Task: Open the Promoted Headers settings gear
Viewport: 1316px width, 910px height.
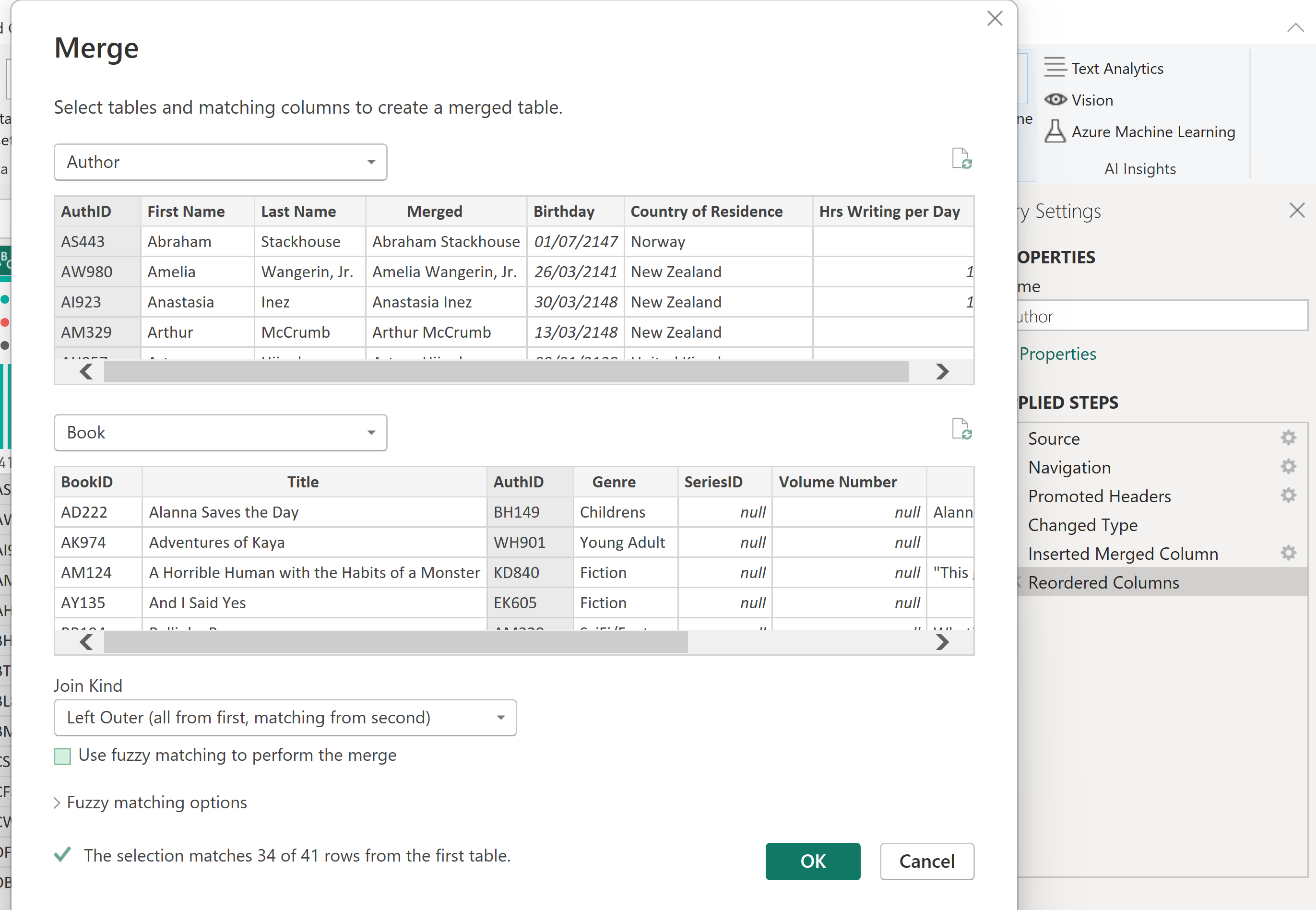Action: pyautogui.click(x=1288, y=496)
